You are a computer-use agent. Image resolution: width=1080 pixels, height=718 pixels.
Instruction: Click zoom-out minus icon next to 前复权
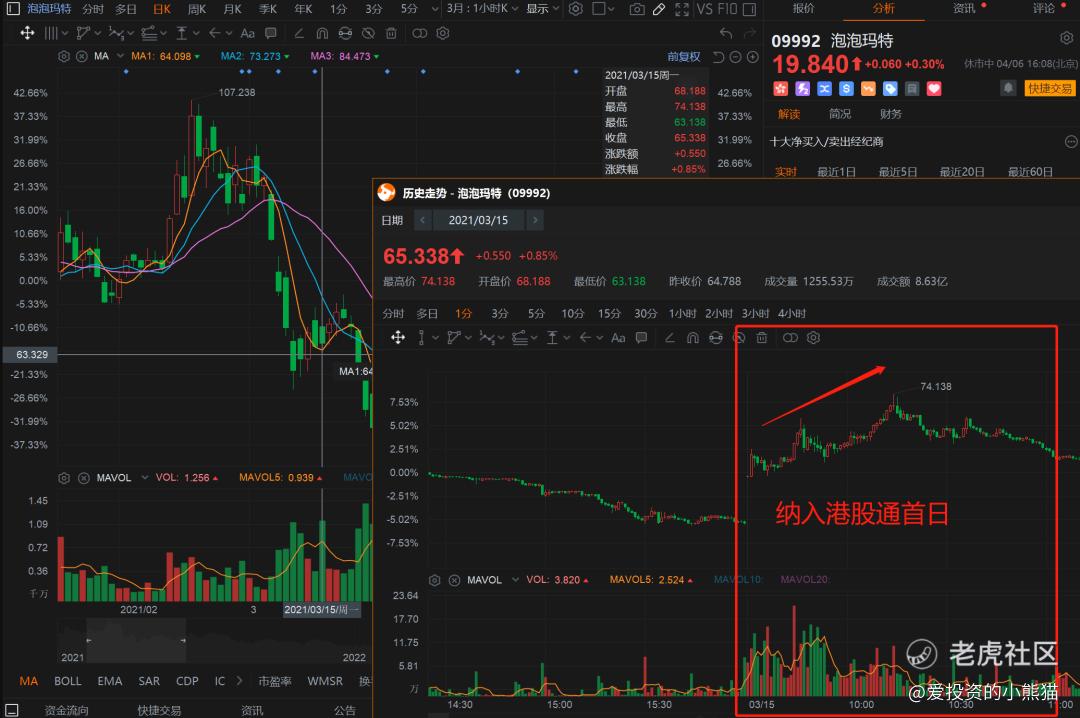coord(735,57)
